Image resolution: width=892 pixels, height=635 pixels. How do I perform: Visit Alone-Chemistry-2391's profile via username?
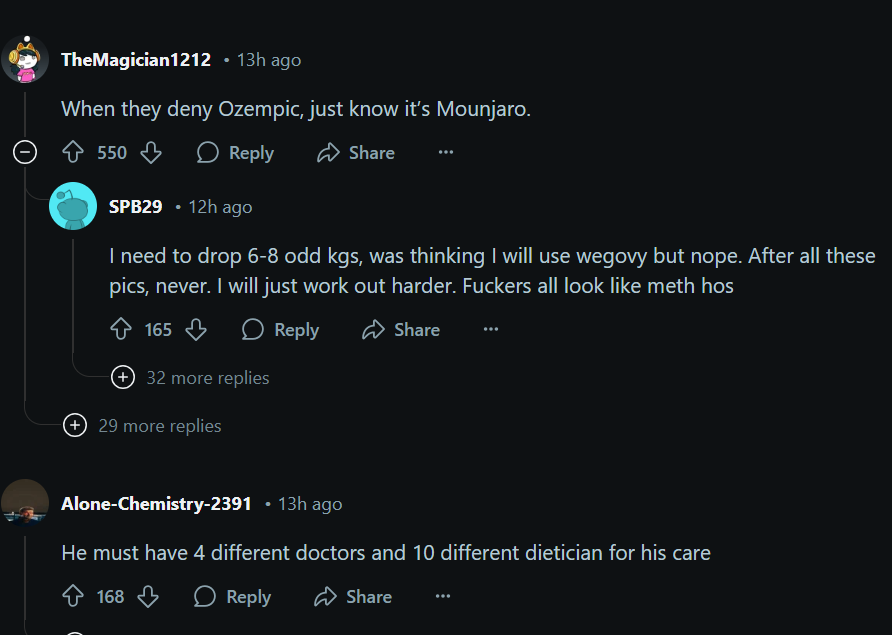156,504
